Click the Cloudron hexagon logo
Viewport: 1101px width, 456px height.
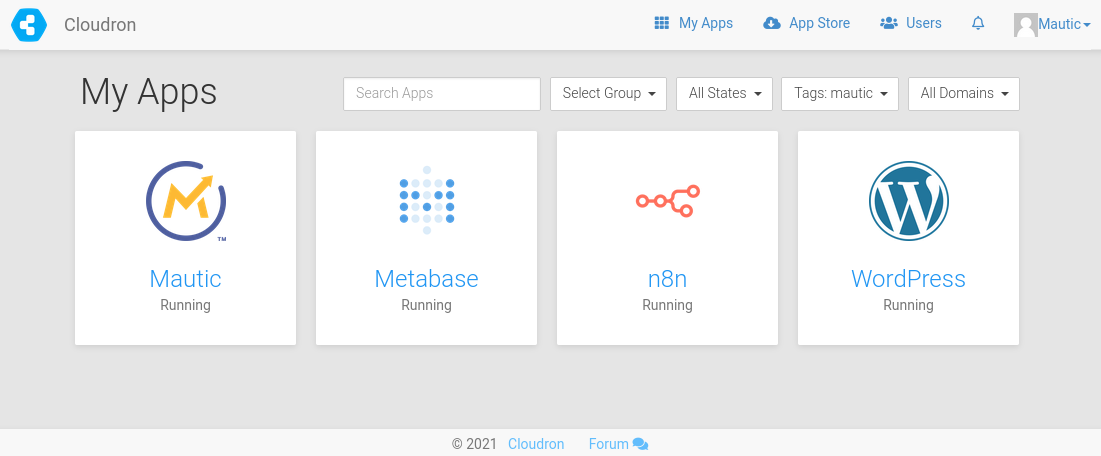(29, 25)
